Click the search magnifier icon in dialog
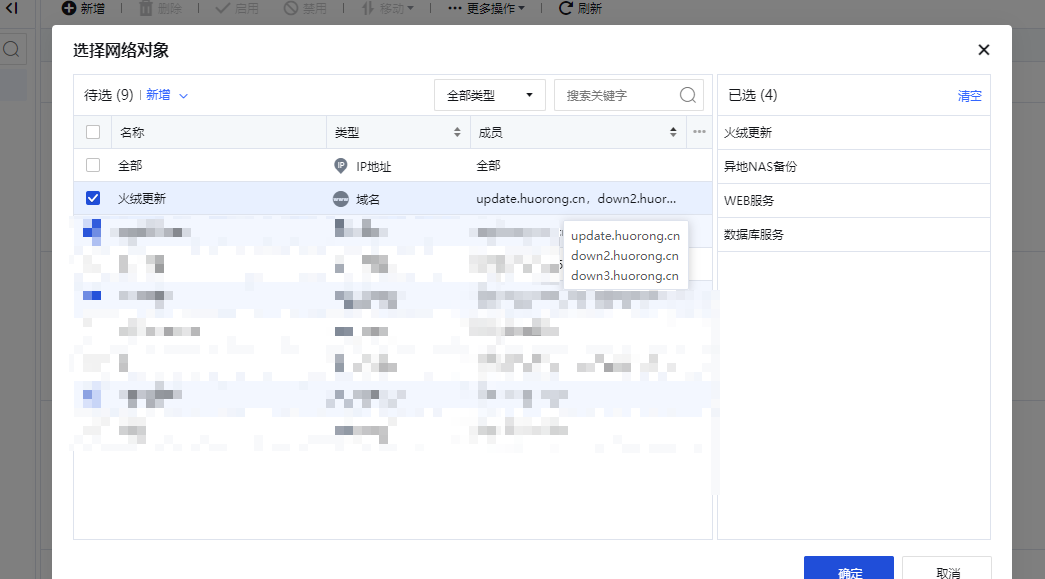This screenshot has height=579, width=1045. tap(688, 95)
